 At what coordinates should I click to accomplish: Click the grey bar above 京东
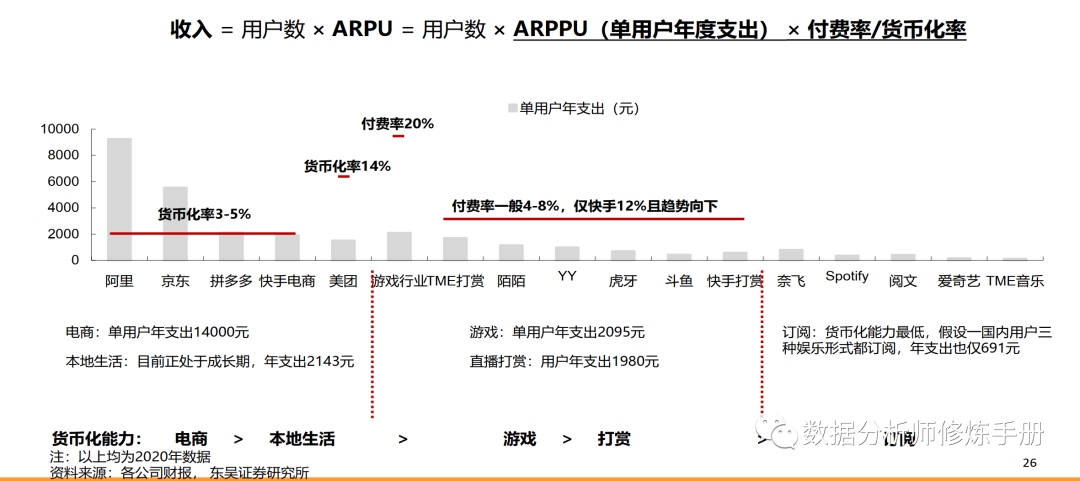175,223
